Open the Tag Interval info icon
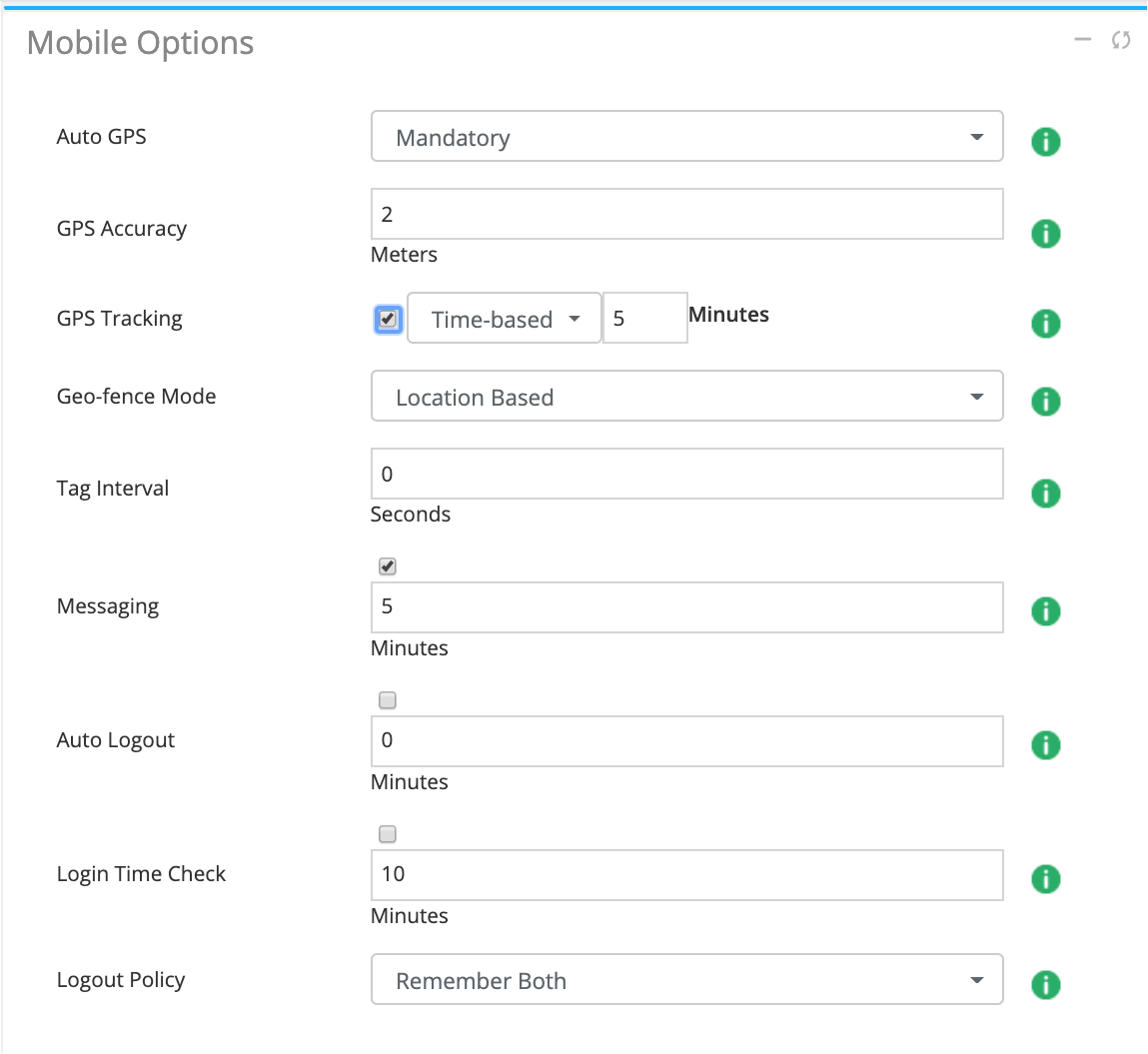The height and width of the screenshot is (1054, 1148). tap(1045, 494)
